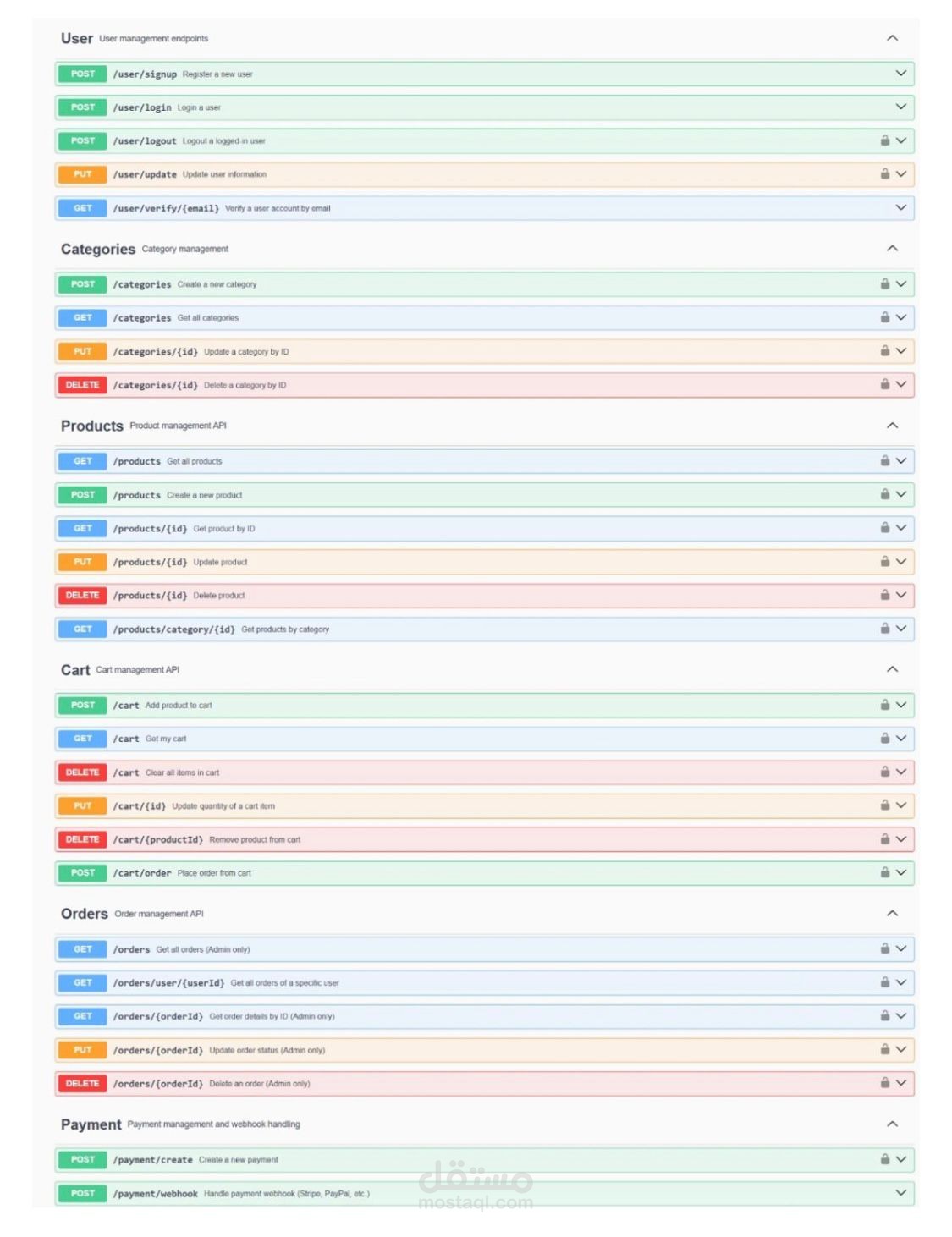Click lock icon on GET /products/category/{id}
The height and width of the screenshot is (1237, 952).
click(x=884, y=628)
